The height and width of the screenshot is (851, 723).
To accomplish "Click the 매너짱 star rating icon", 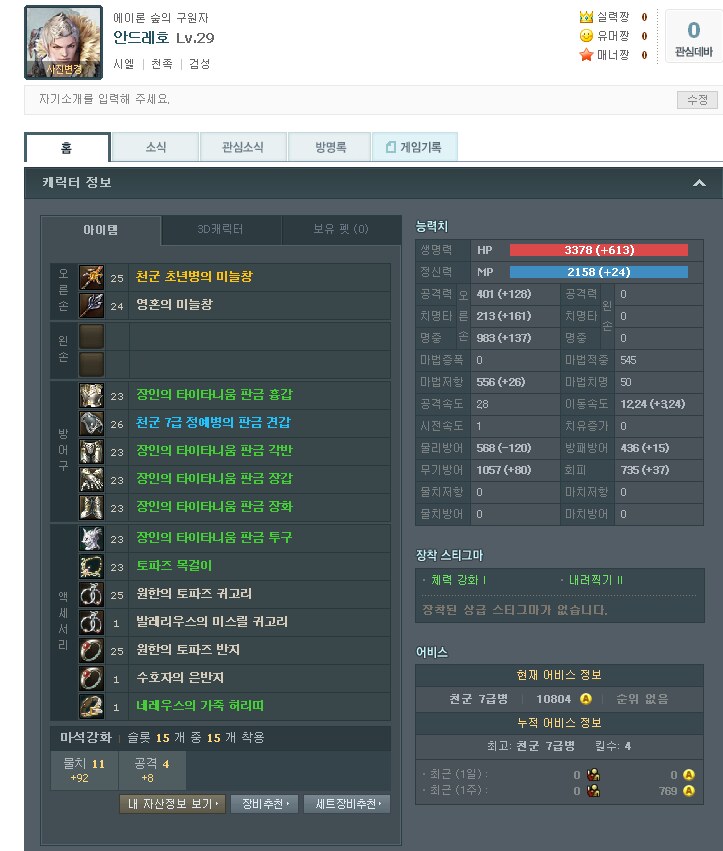I will click(x=586, y=55).
